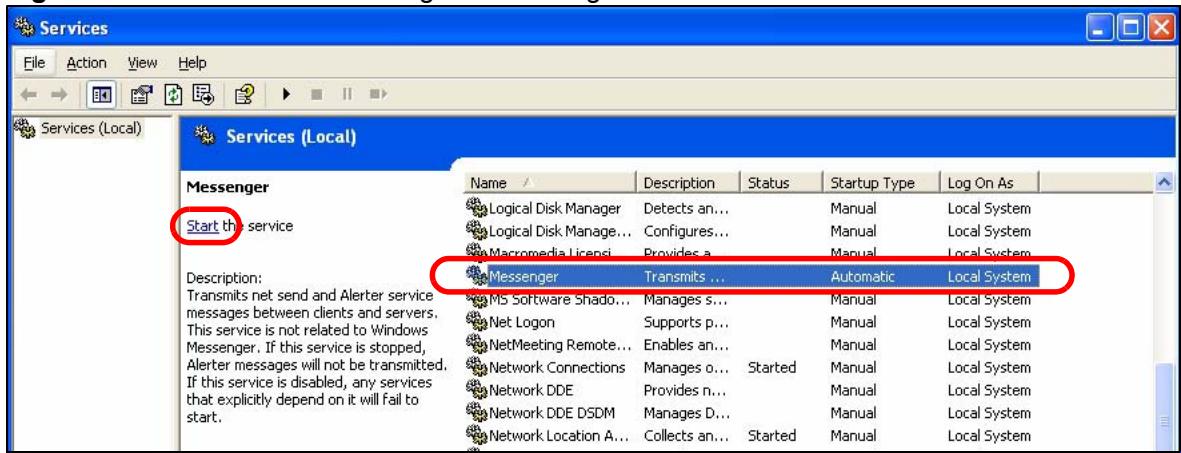The image size is (1181, 453).
Task: Sort by the Startup Type column header
Action: 880,183
